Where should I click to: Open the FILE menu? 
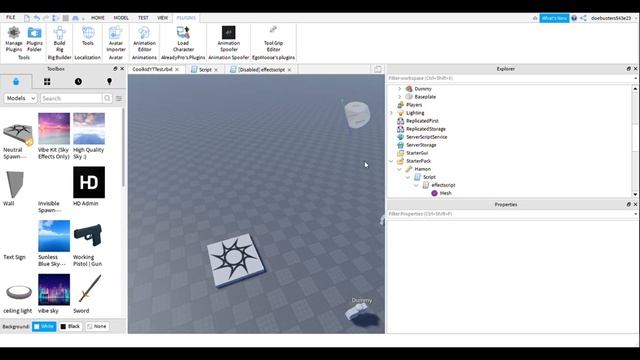11,18
